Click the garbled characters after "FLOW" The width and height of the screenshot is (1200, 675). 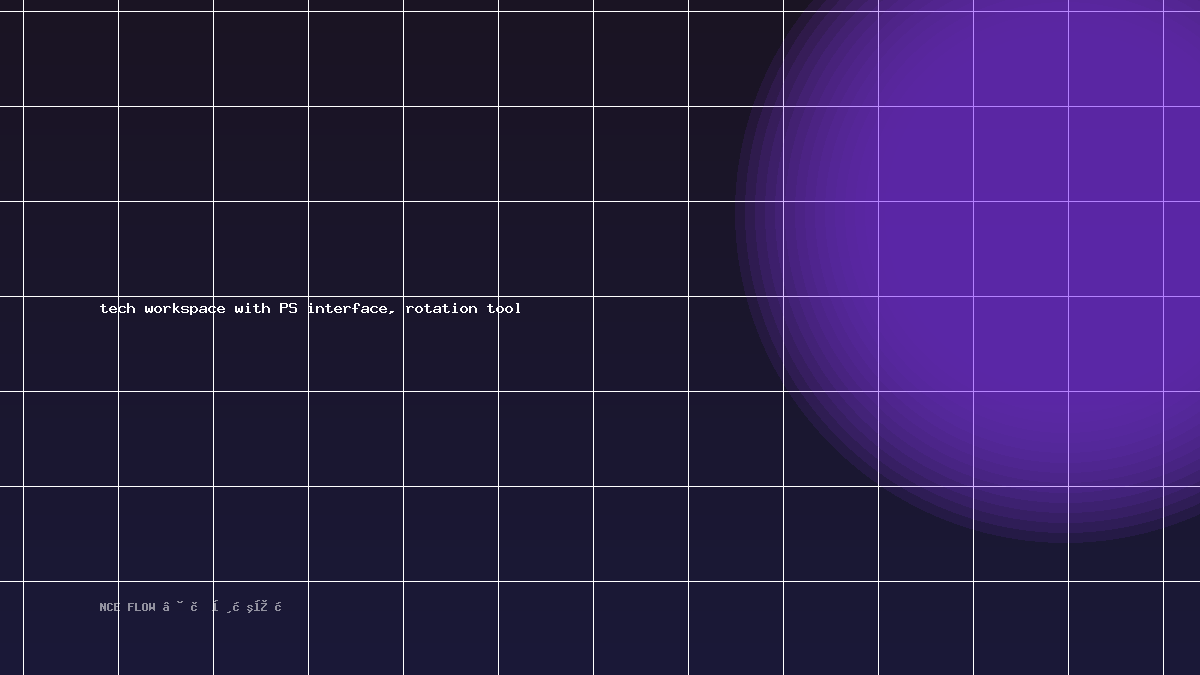pos(222,607)
